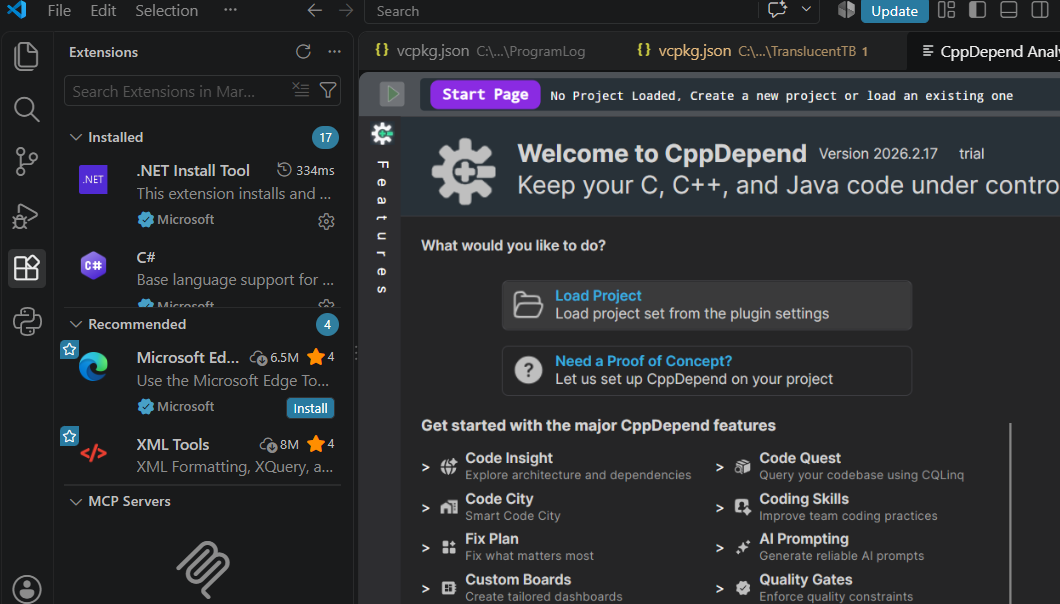Screen dimensions: 1060x604
Task: Click the CppDepend Features gear icon
Action: click(x=382, y=133)
